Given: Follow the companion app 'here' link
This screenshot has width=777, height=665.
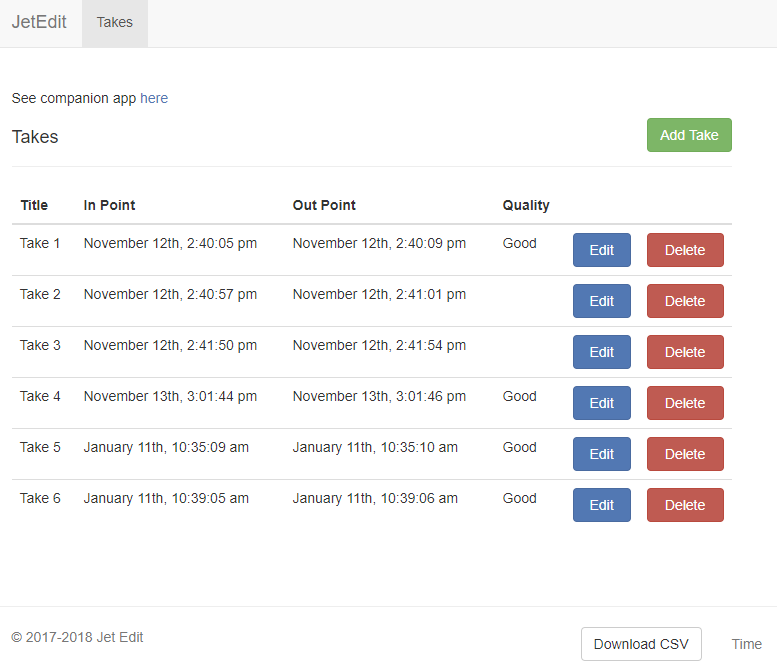Looking at the screenshot, I should (154, 98).
